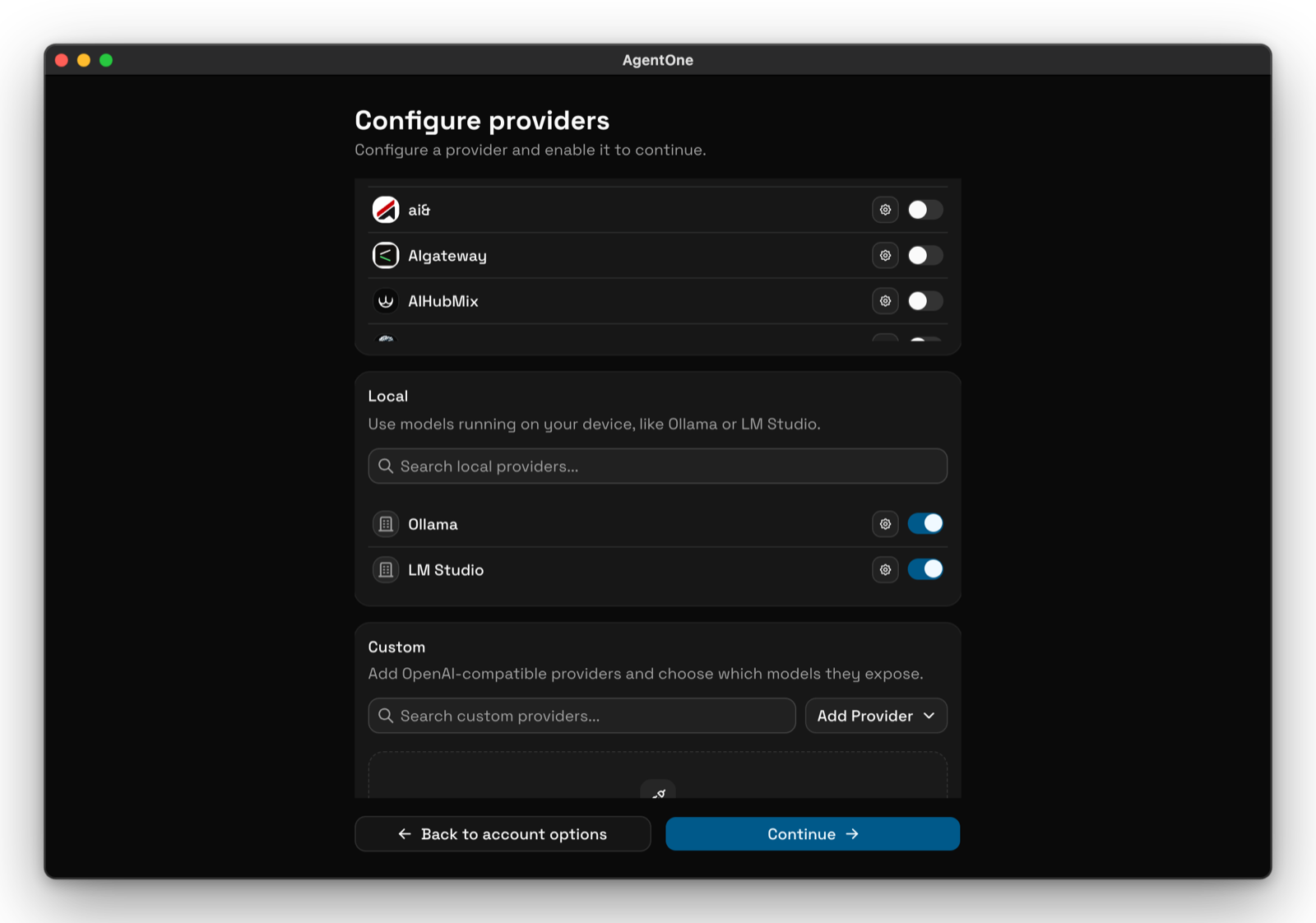Go back to account options
This screenshot has width=1316, height=923.
(503, 834)
